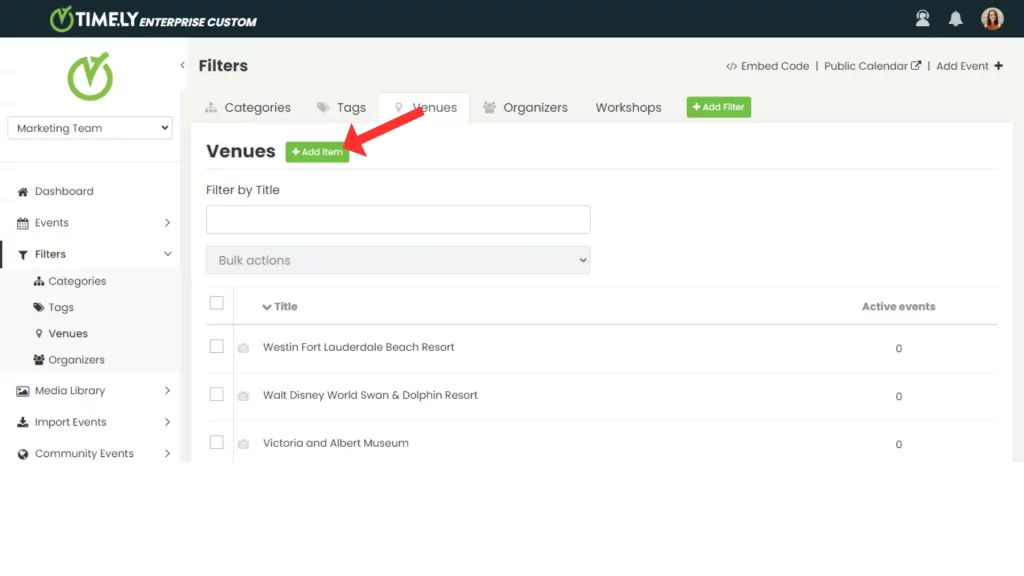The image size is (1024, 576).
Task: Click the Categories tab hierarchy icon
Action: (210, 107)
